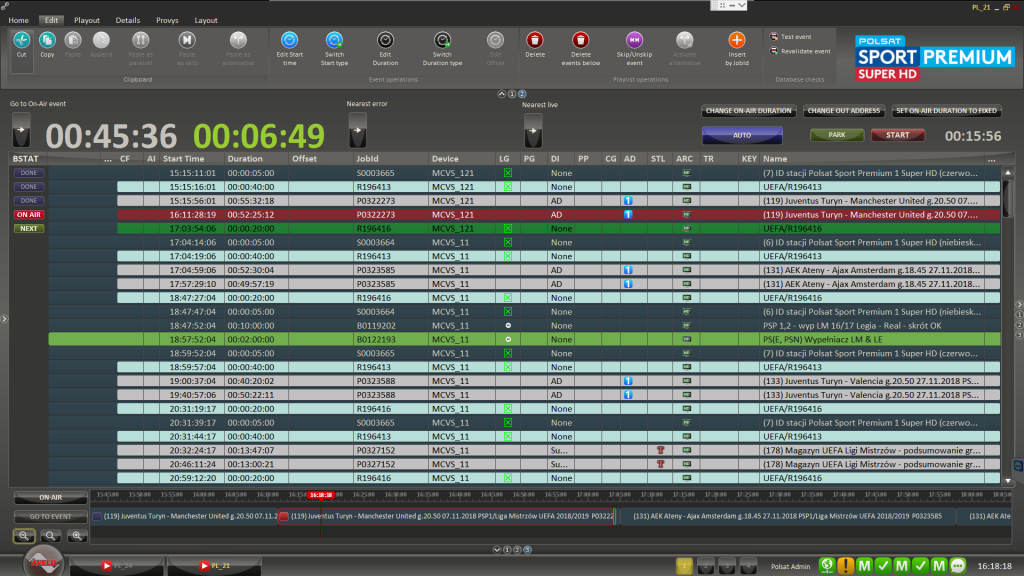Click the Switch Start type icon

(x=334, y=41)
